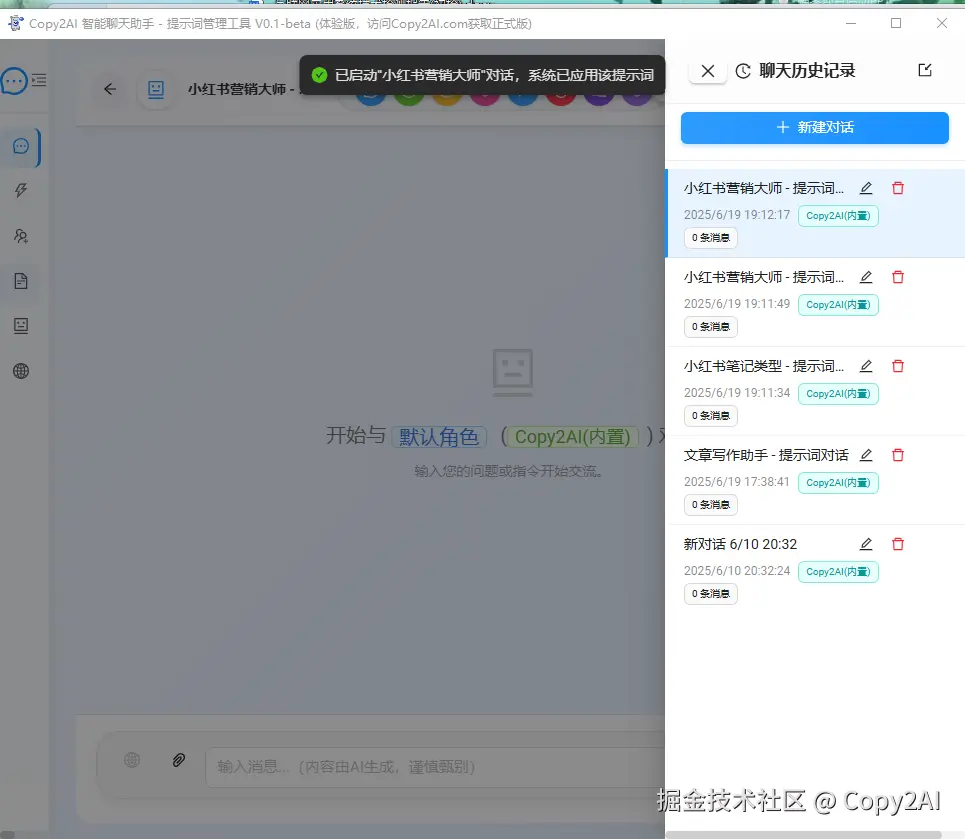Open the lightning quick-prompt sidebar icon
The height and width of the screenshot is (839, 965).
point(21,190)
